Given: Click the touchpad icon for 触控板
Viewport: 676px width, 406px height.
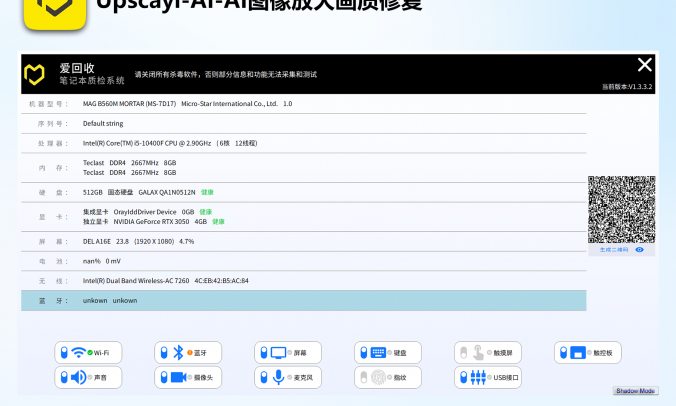Looking at the screenshot, I should pos(578,353).
